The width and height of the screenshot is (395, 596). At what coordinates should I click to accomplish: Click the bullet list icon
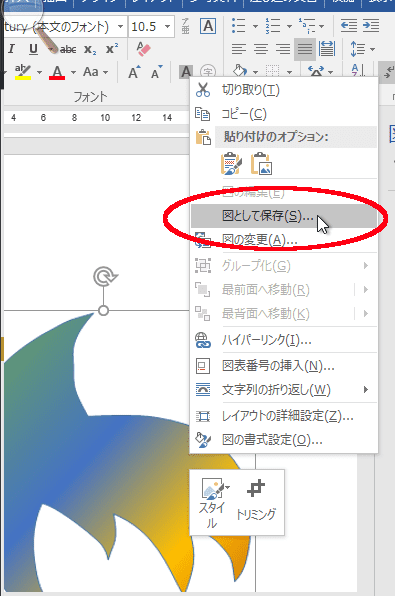pos(239,26)
